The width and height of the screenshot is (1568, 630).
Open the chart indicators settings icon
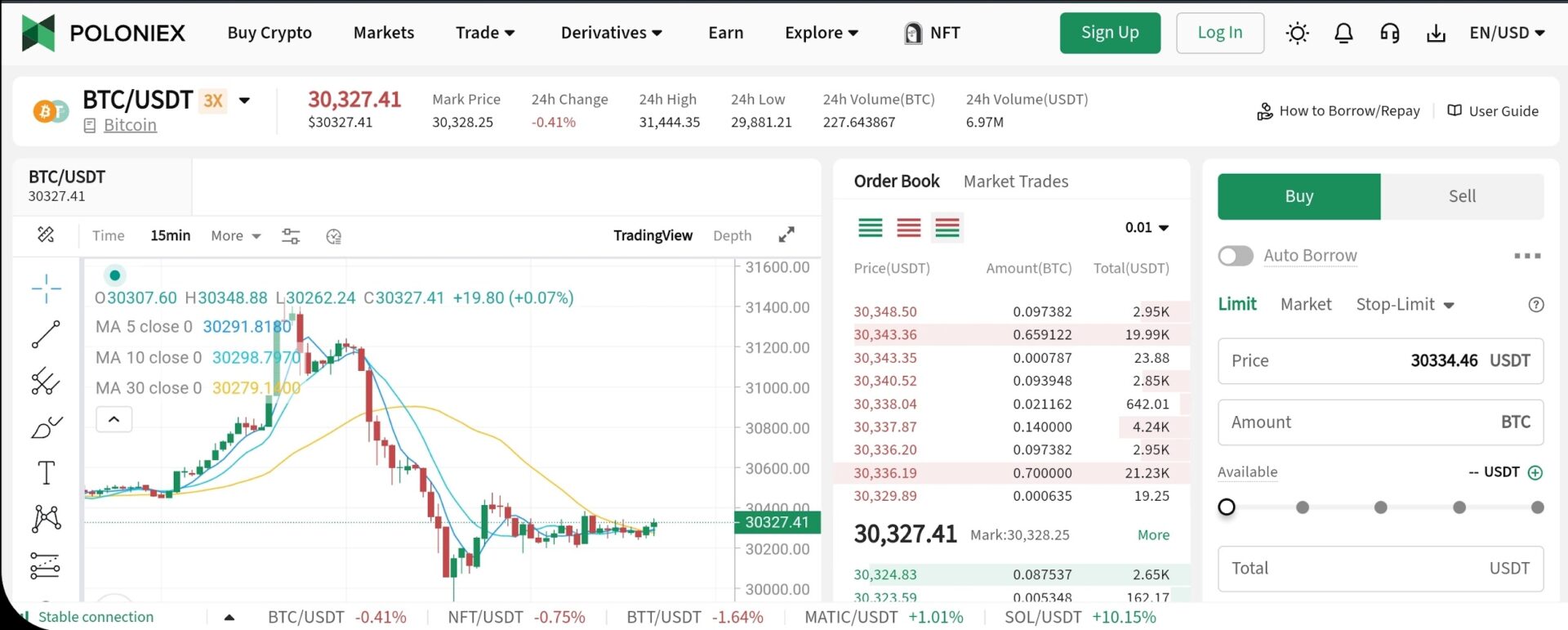point(291,236)
